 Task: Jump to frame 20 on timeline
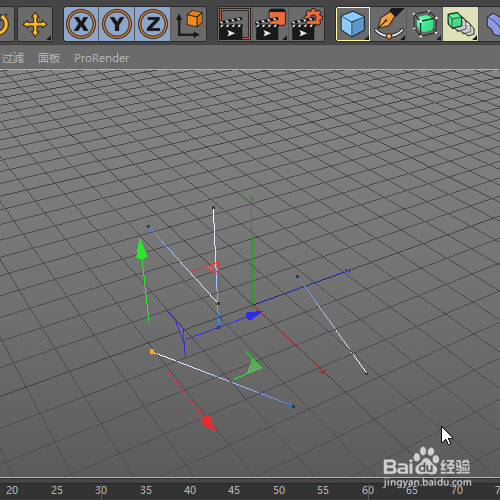pyautogui.click(x=12, y=490)
